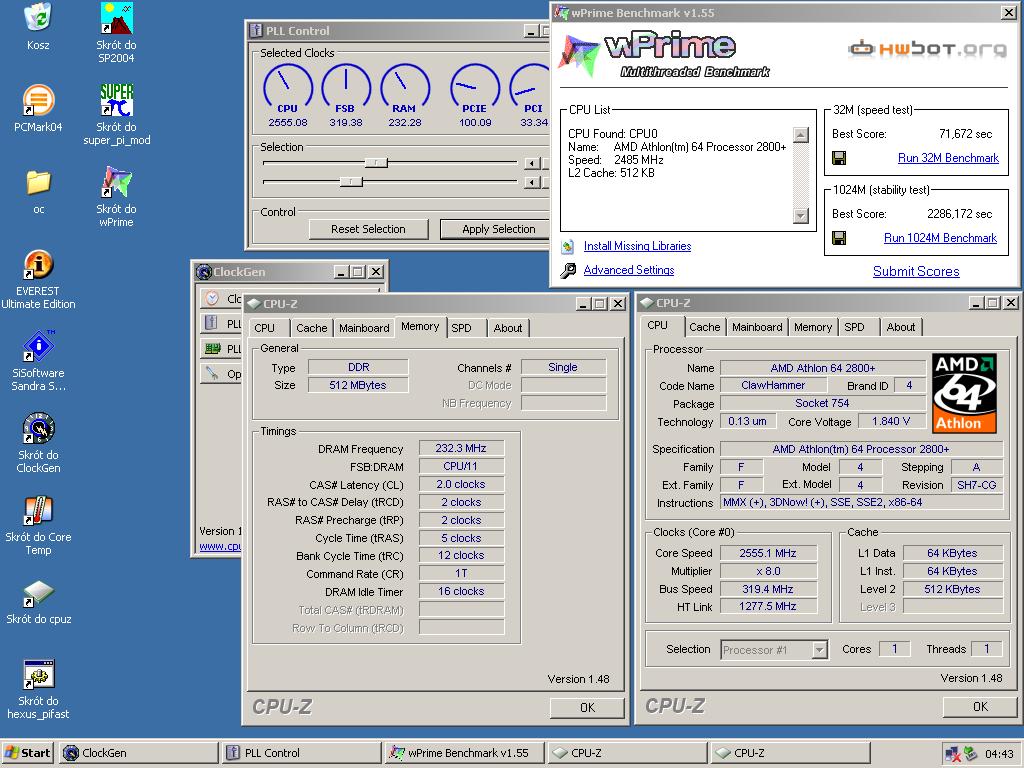Viewport: 1024px width, 768px height.
Task: Run 1024M Benchmark link
Action: [940, 238]
